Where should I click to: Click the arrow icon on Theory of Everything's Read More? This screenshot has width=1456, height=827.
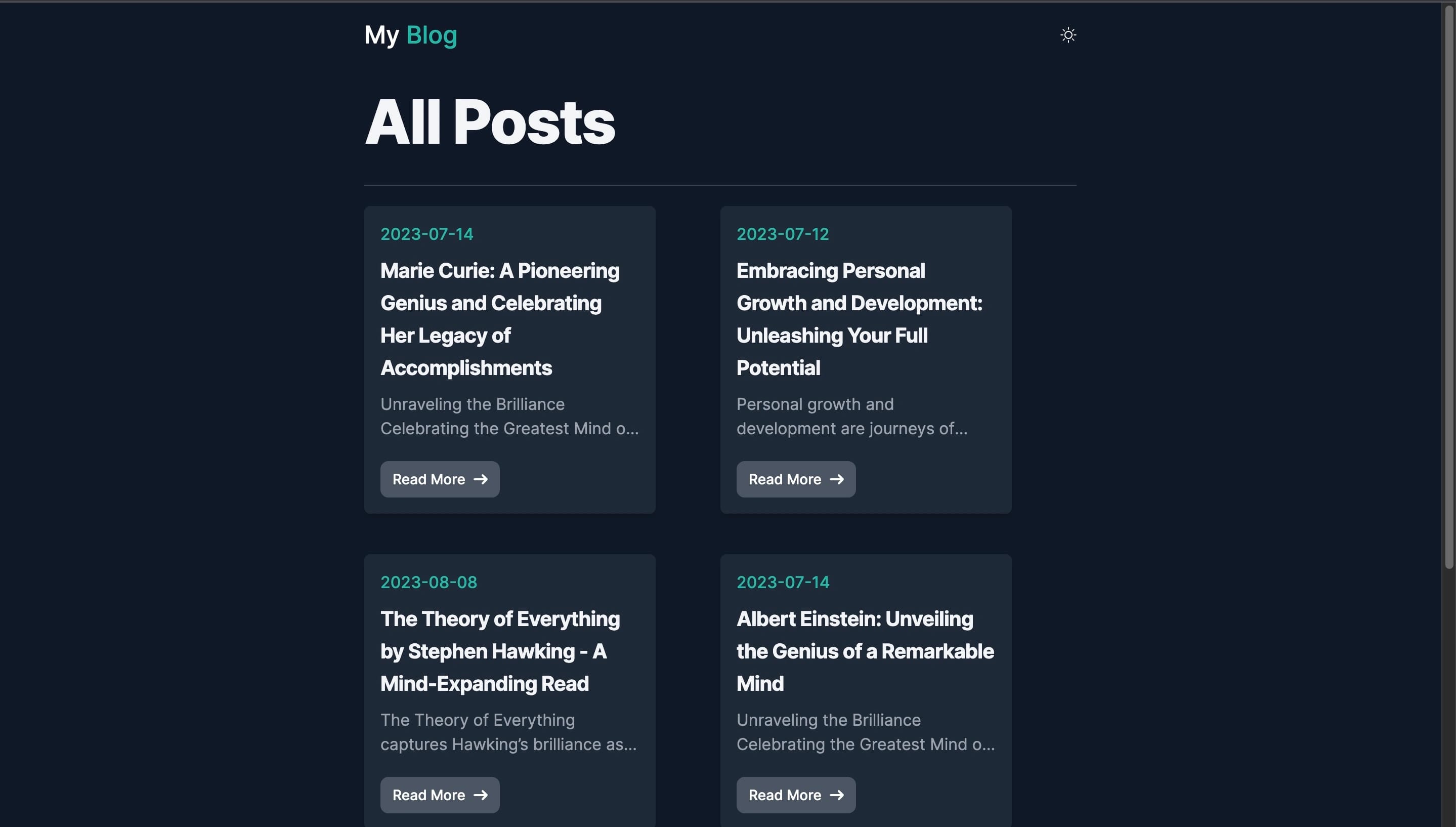(481, 795)
